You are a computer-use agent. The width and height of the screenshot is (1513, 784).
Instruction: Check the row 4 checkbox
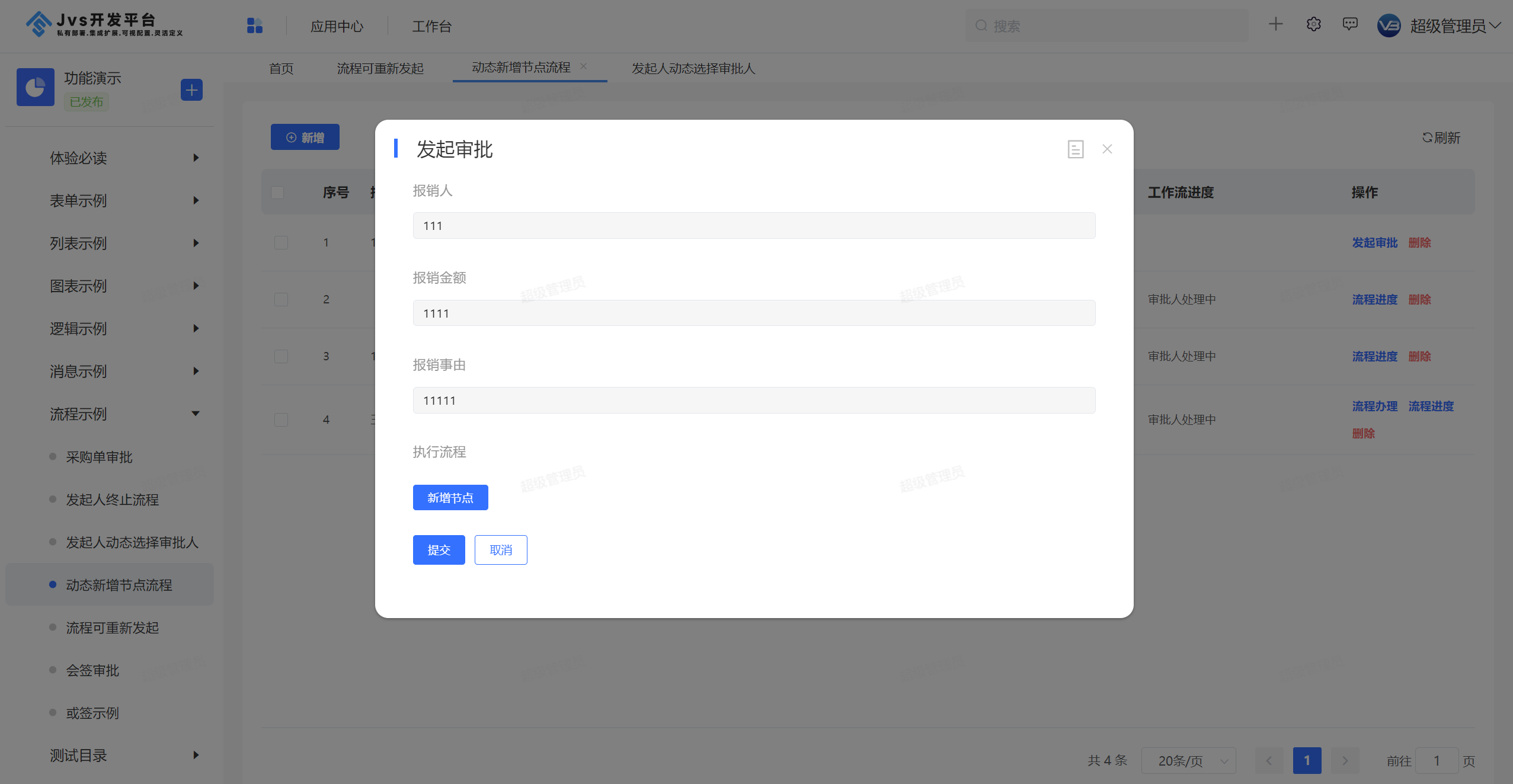pyautogui.click(x=281, y=420)
